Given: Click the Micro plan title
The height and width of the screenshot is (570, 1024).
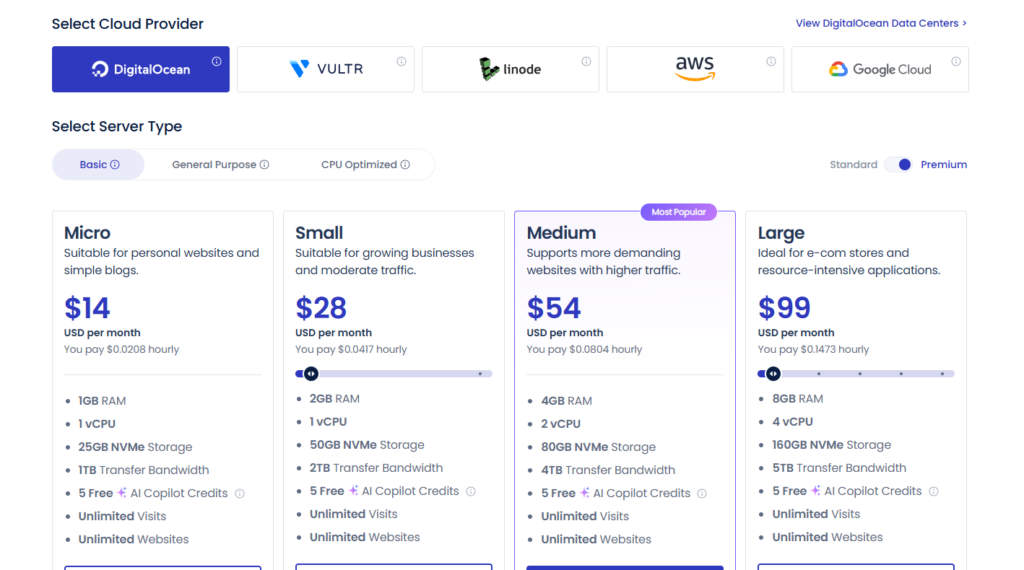Looking at the screenshot, I should [87, 233].
